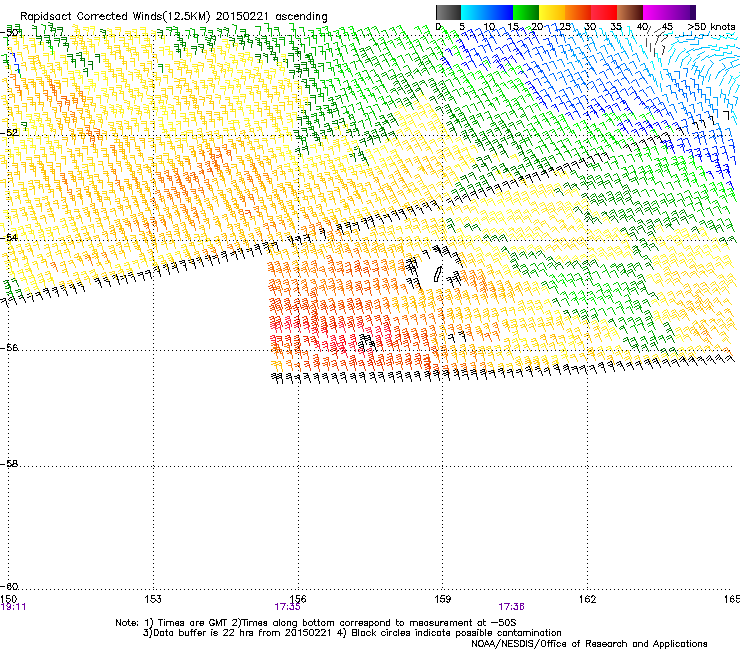Screen dimensions: 740x650
Task: Click the yellow 20-25 knots legend segment
Action: (552, 12)
